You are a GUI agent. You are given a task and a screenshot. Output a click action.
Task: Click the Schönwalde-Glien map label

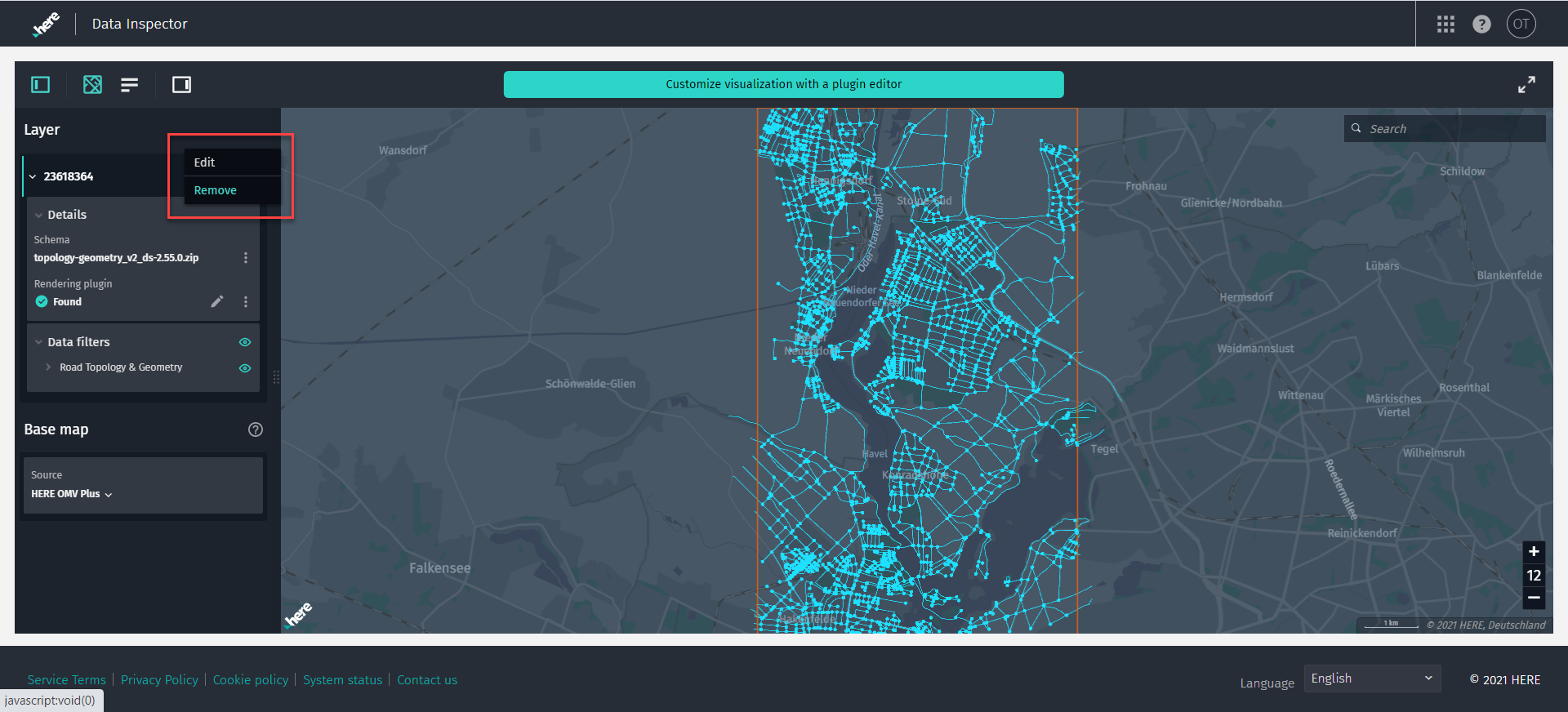tap(590, 384)
